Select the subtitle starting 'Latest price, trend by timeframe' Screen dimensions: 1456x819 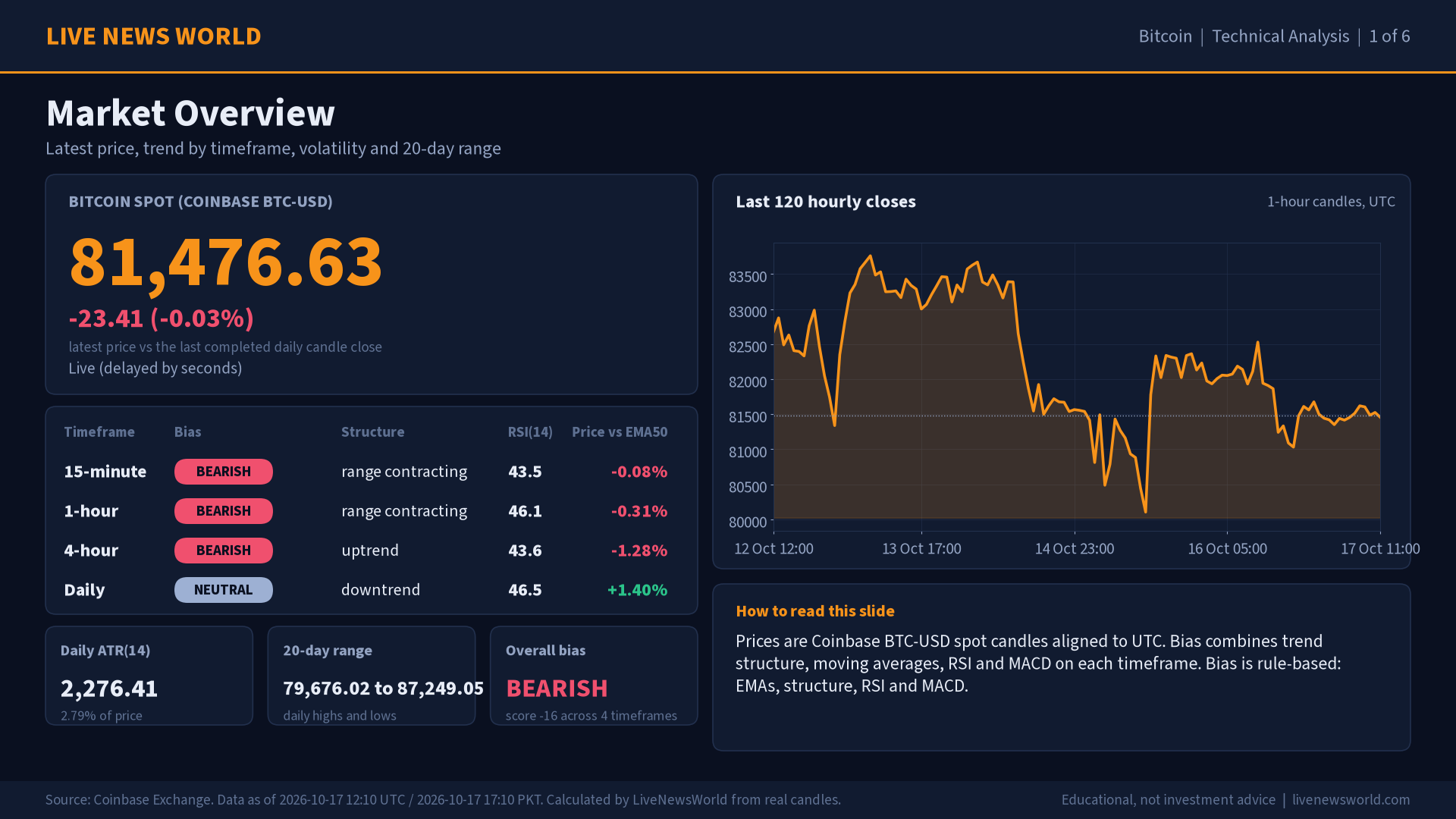273,149
